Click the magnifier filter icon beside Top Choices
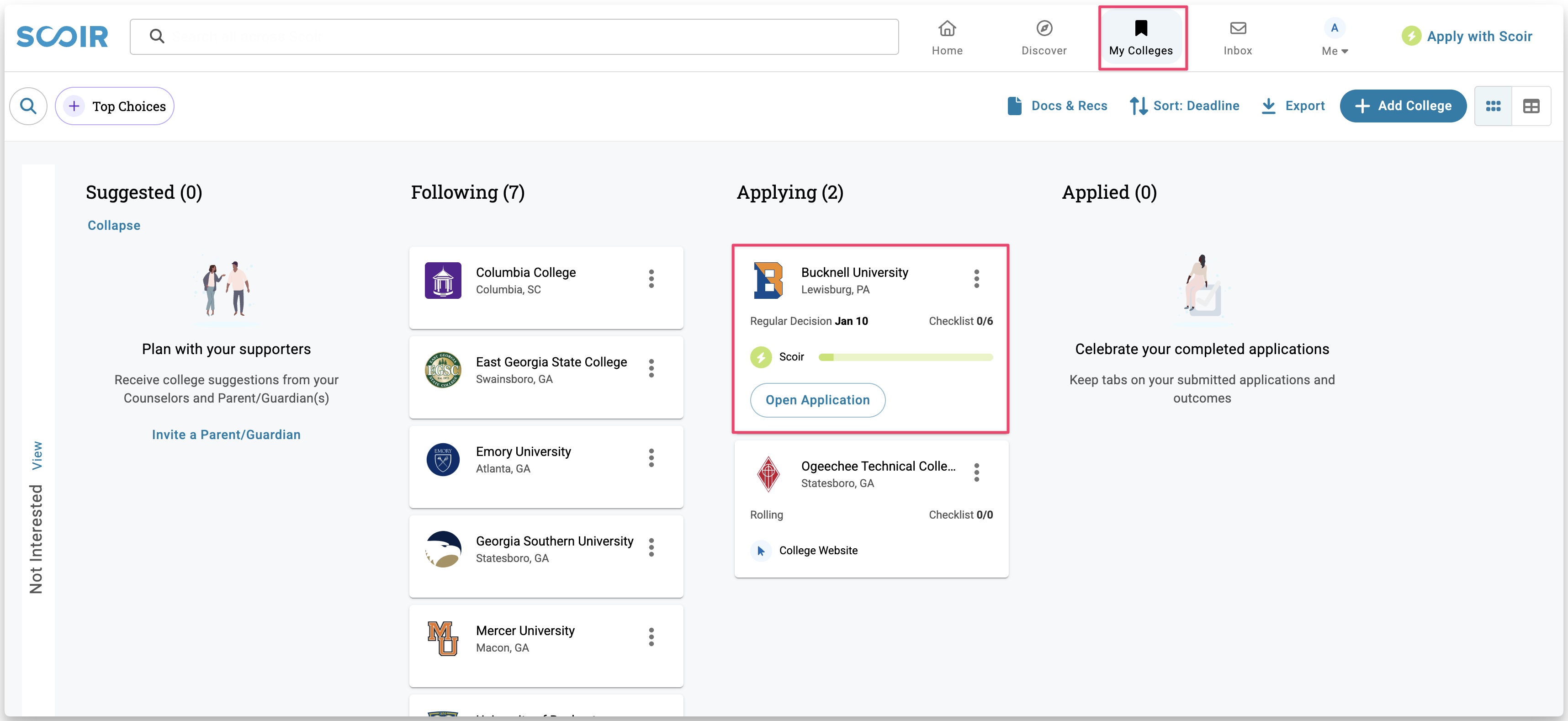This screenshot has height=721, width=1568. coord(28,106)
